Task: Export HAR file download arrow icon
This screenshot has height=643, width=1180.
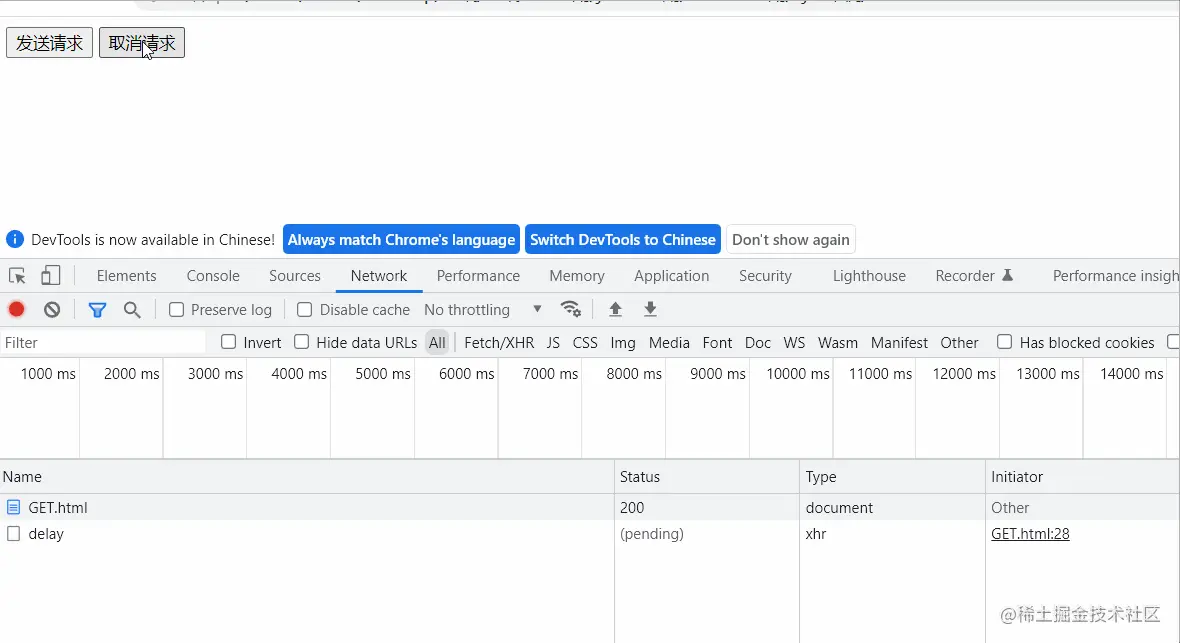Action: coord(650,309)
